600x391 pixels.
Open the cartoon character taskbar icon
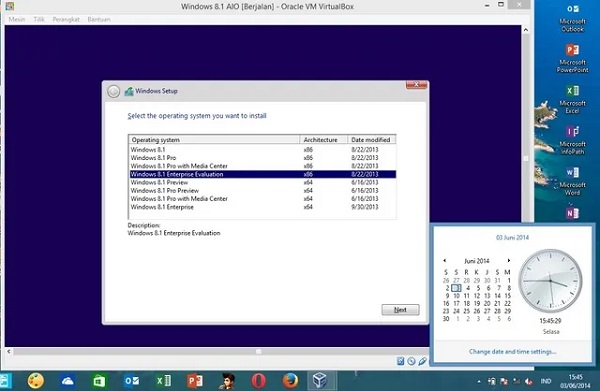[227, 381]
